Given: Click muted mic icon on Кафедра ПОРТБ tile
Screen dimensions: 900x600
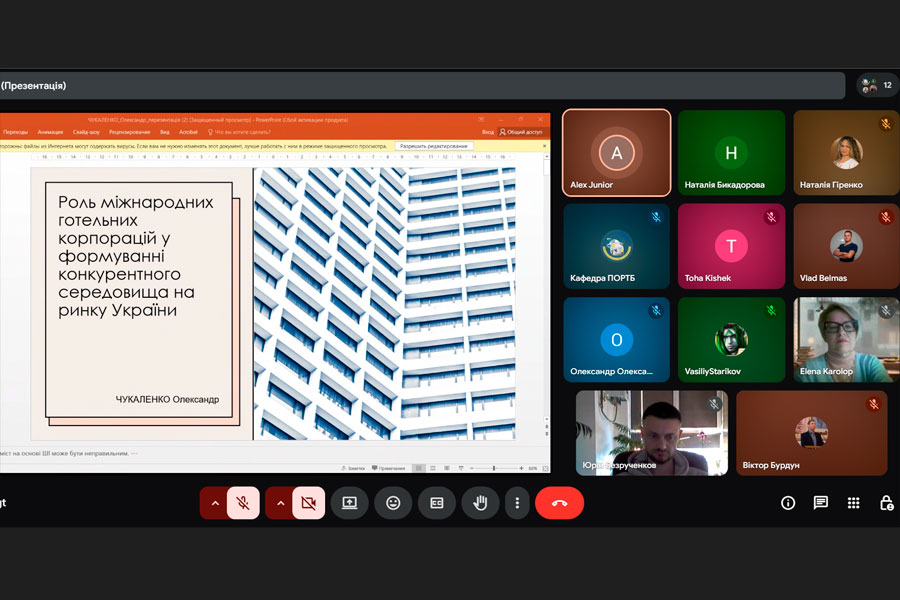Looking at the screenshot, I should point(657,217).
